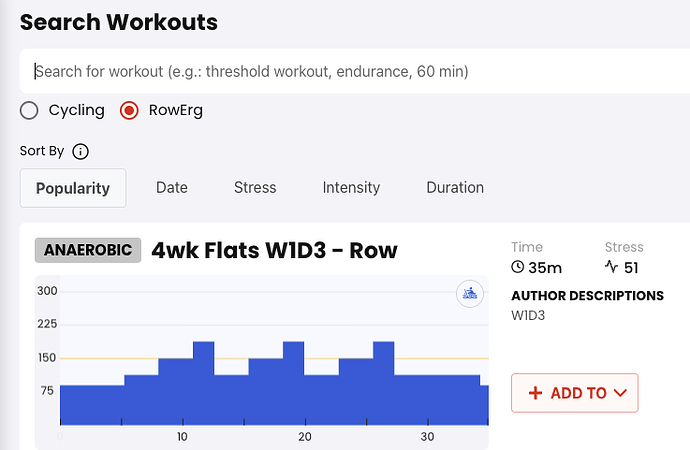Sort workouts by Duration
Viewport: 690px width, 450px height.
pyautogui.click(x=455, y=188)
